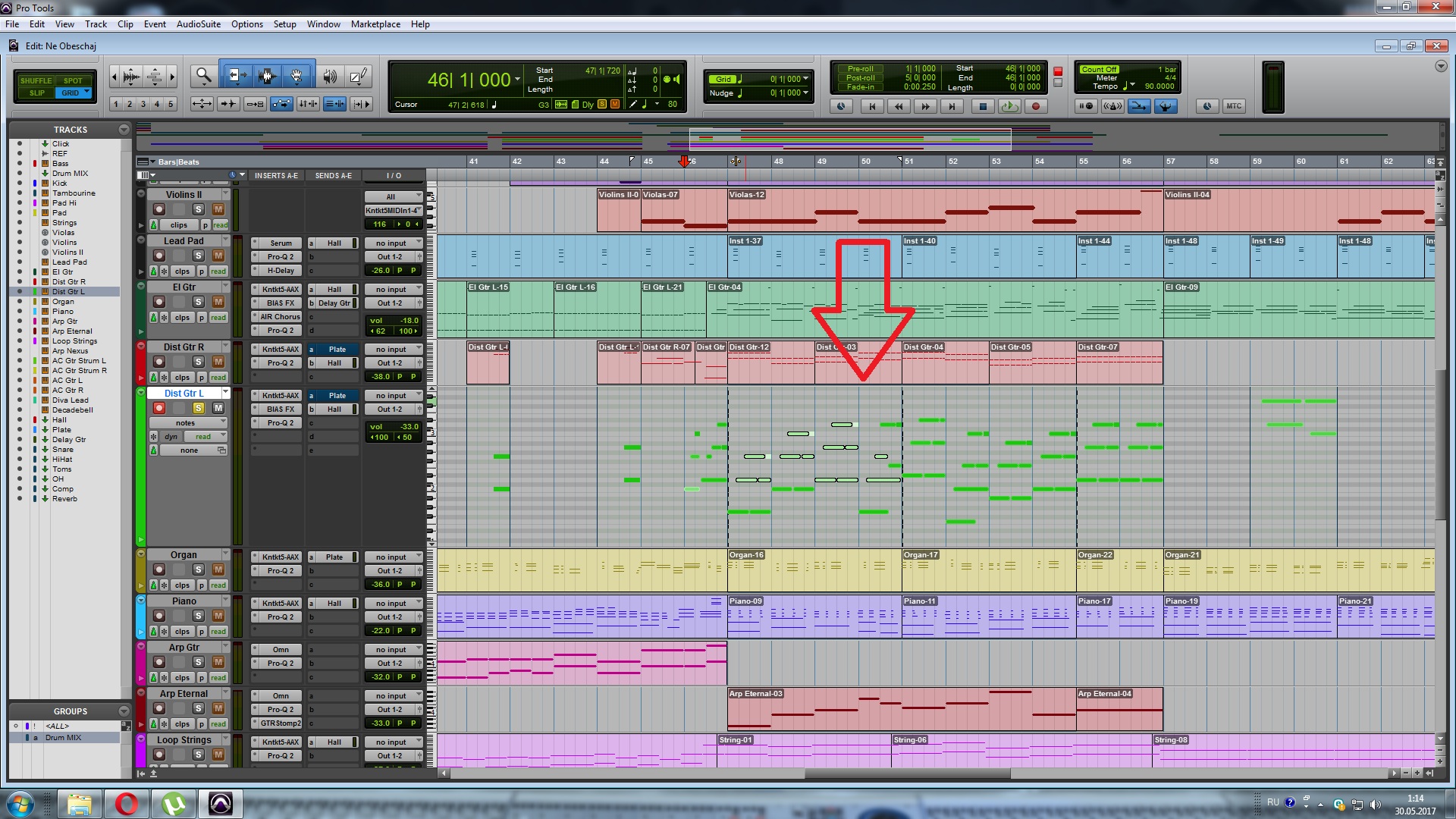The image size is (1456, 819).
Task: Mute the Lead Pad track
Action: [x=218, y=256]
